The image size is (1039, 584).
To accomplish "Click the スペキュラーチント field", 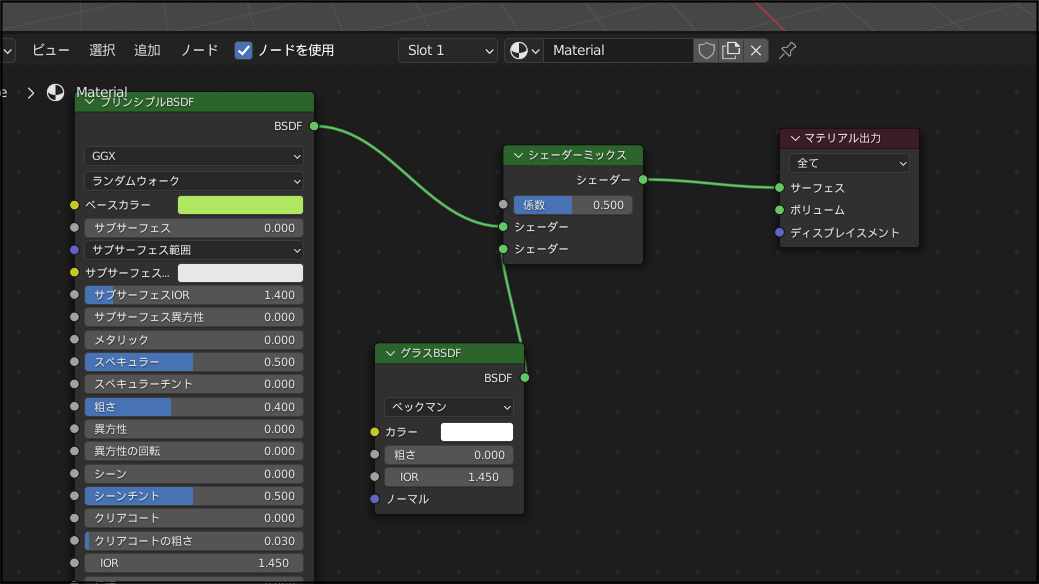I will point(193,384).
